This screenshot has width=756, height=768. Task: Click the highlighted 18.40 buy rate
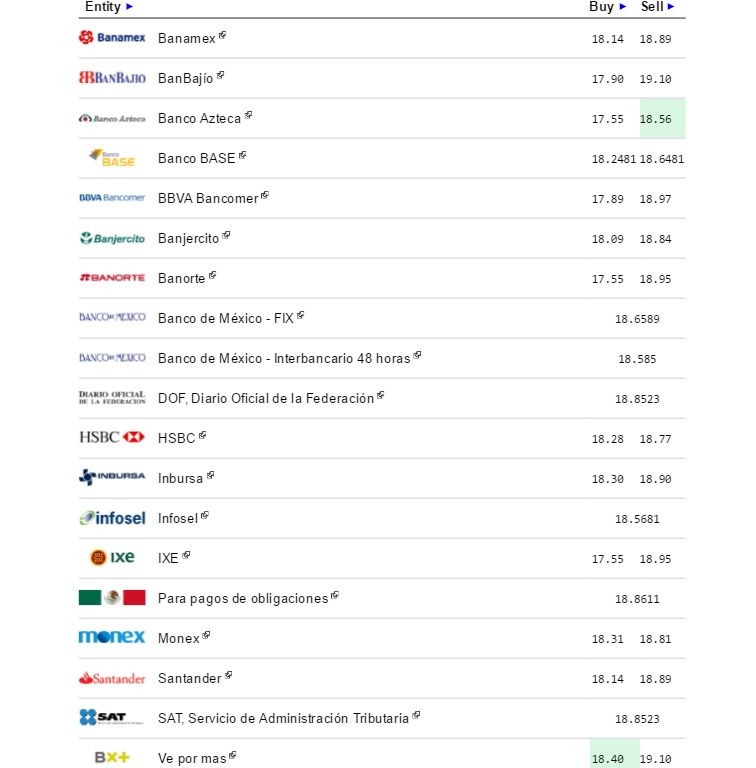(608, 759)
